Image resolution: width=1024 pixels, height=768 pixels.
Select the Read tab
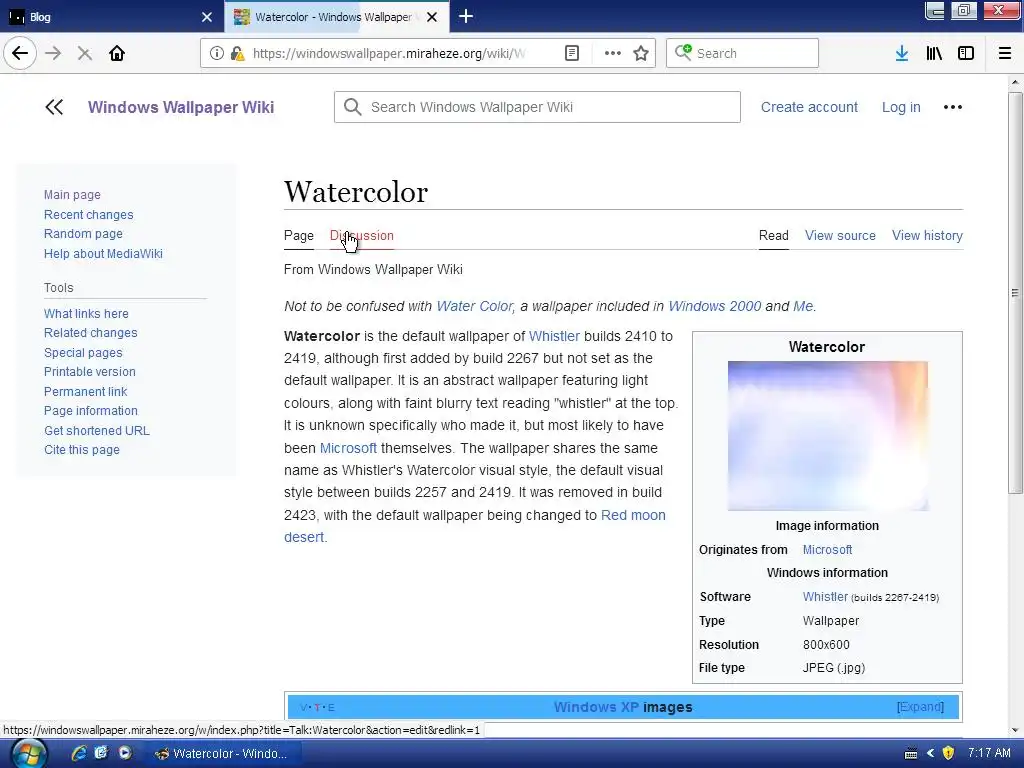pyautogui.click(x=773, y=236)
